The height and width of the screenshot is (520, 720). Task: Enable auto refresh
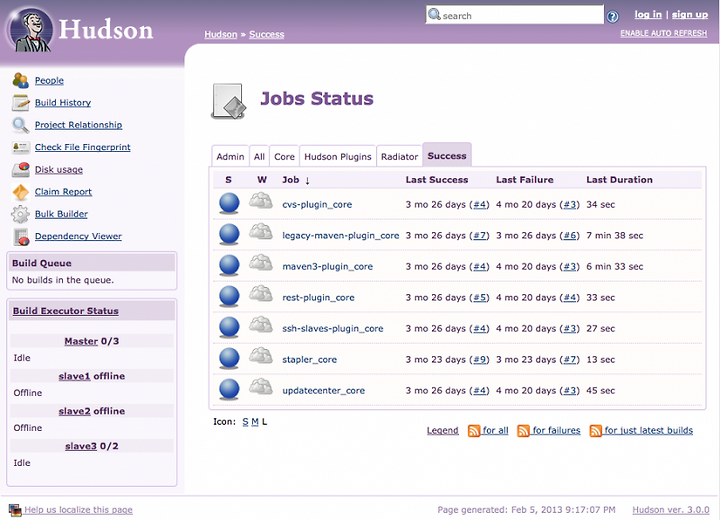pos(664,33)
